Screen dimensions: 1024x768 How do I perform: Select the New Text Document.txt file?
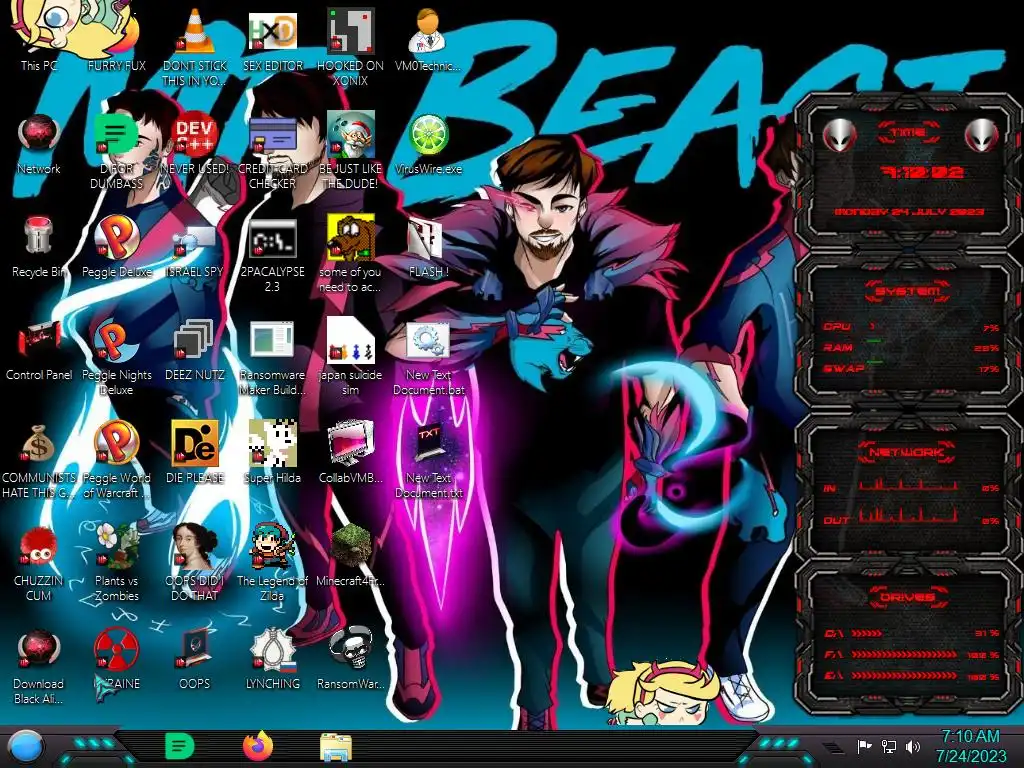pyautogui.click(x=428, y=459)
